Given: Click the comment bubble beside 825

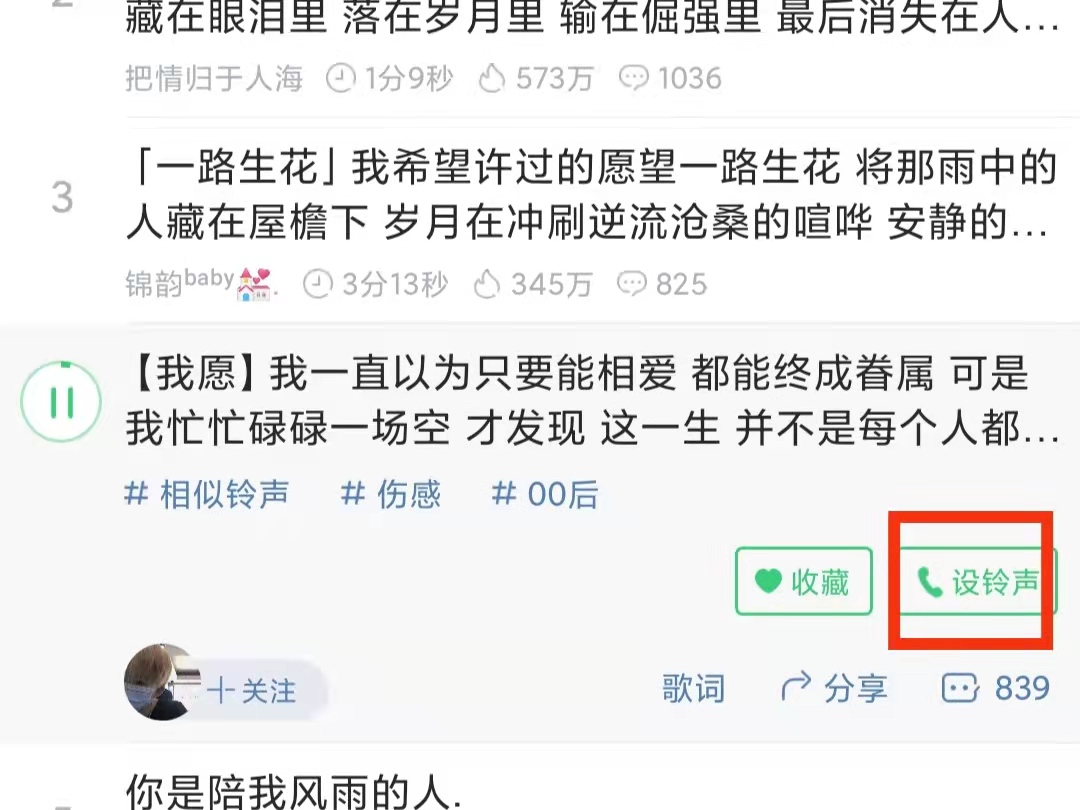Looking at the screenshot, I should (x=631, y=284).
